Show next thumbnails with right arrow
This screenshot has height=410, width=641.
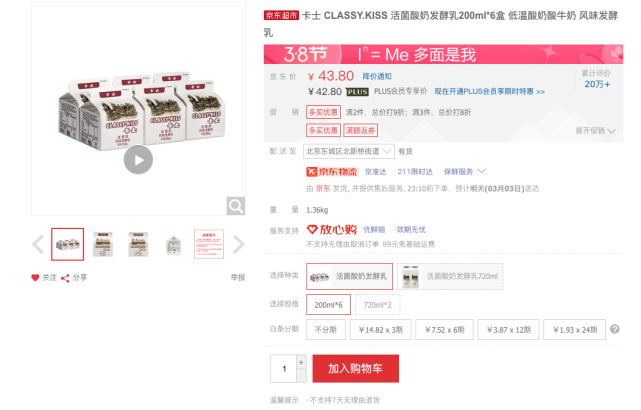[x=238, y=244]
